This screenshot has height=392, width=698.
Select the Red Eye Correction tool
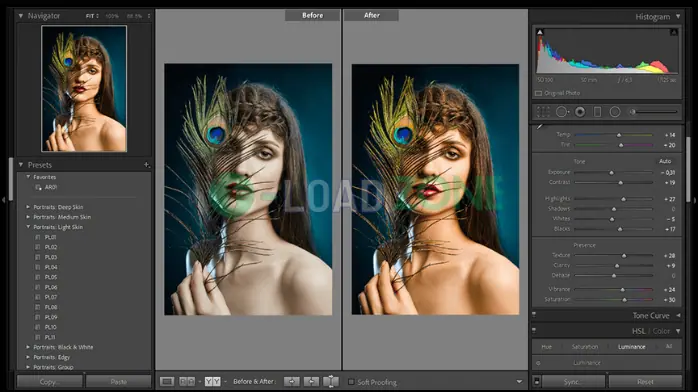click(x=580, y=112)
